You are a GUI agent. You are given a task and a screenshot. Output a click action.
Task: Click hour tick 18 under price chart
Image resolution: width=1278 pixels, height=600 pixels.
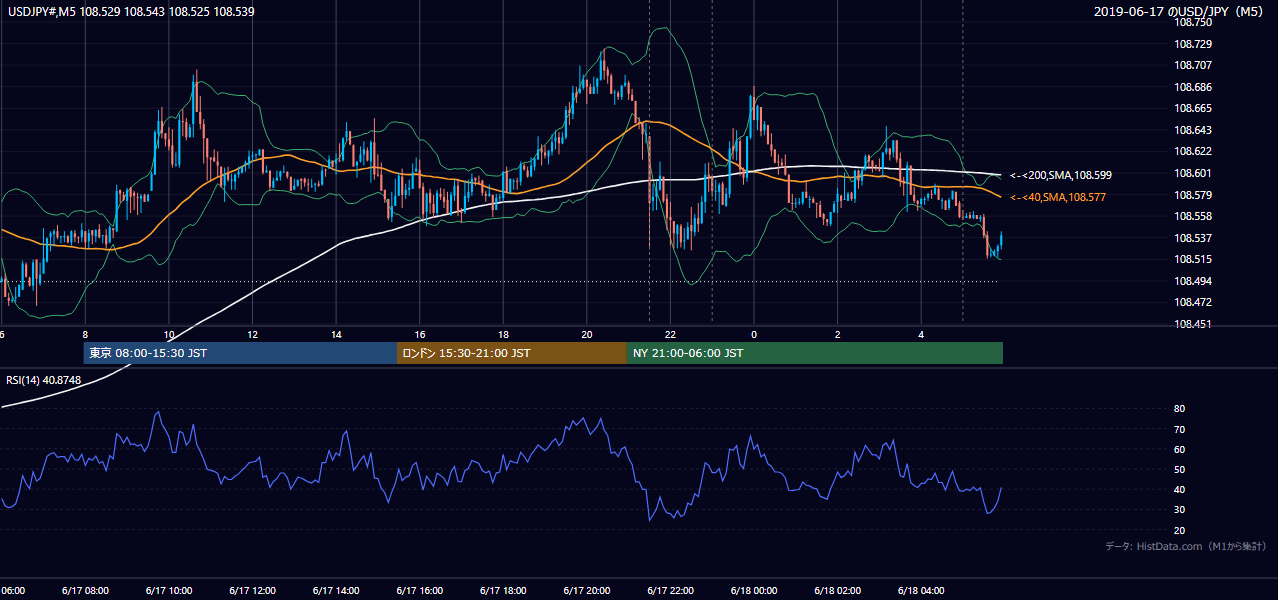[x=504, y=335]
